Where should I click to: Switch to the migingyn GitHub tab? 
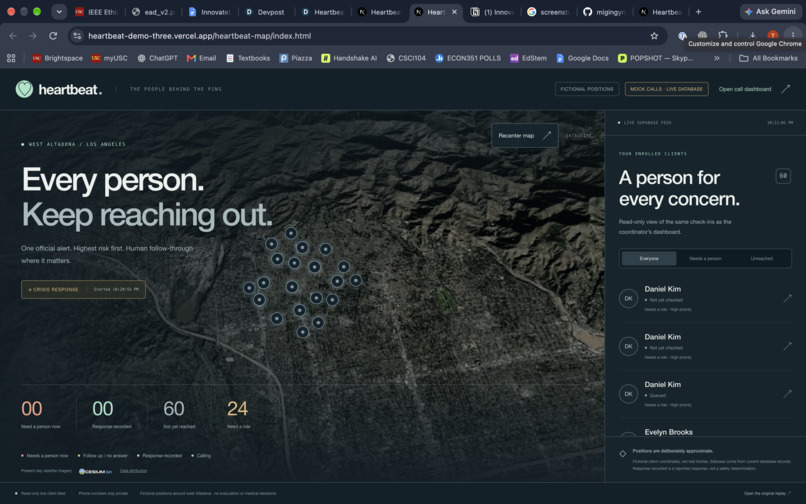(x=605, y=12)
